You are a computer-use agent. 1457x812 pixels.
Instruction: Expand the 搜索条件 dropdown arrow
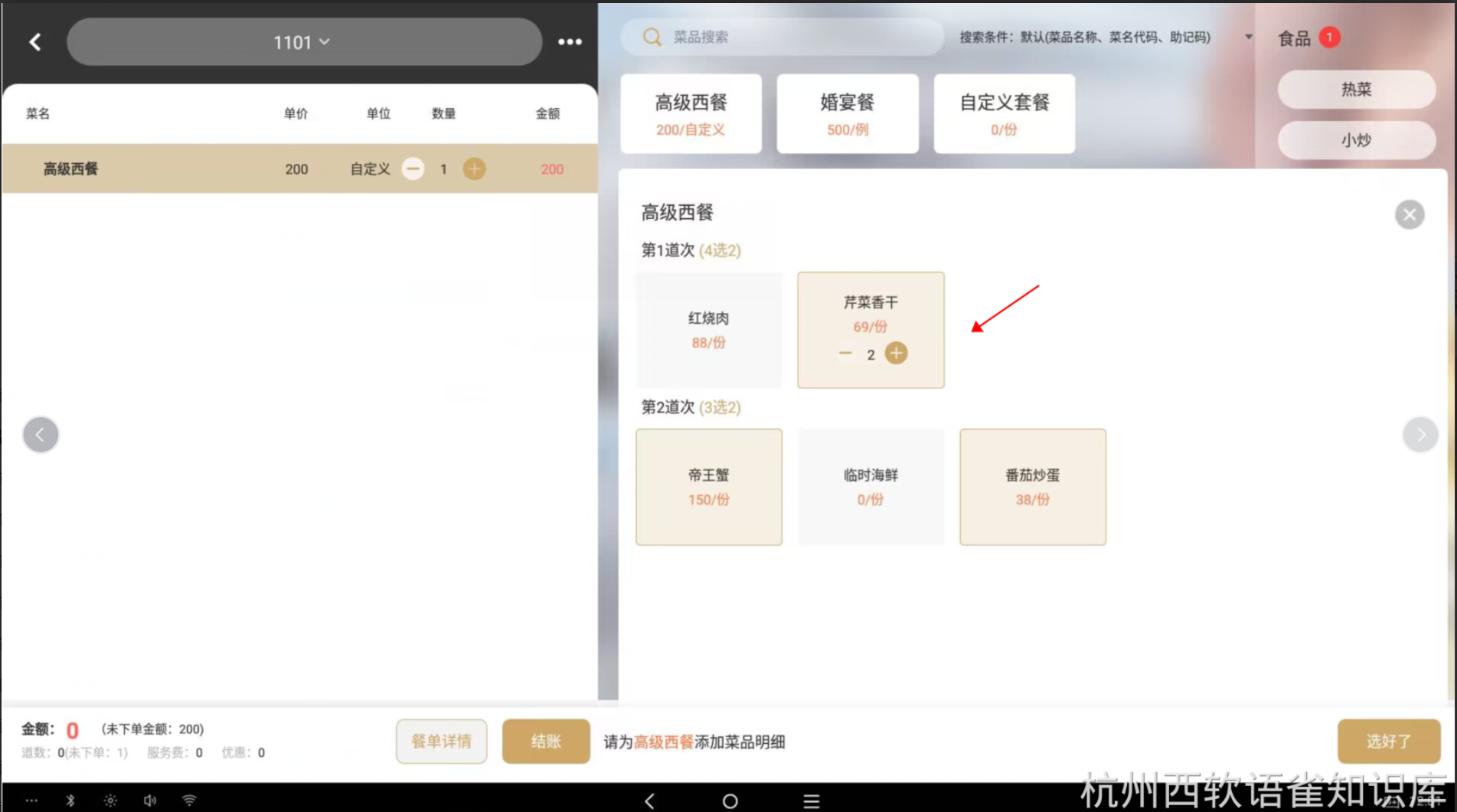pos(1249,37)
